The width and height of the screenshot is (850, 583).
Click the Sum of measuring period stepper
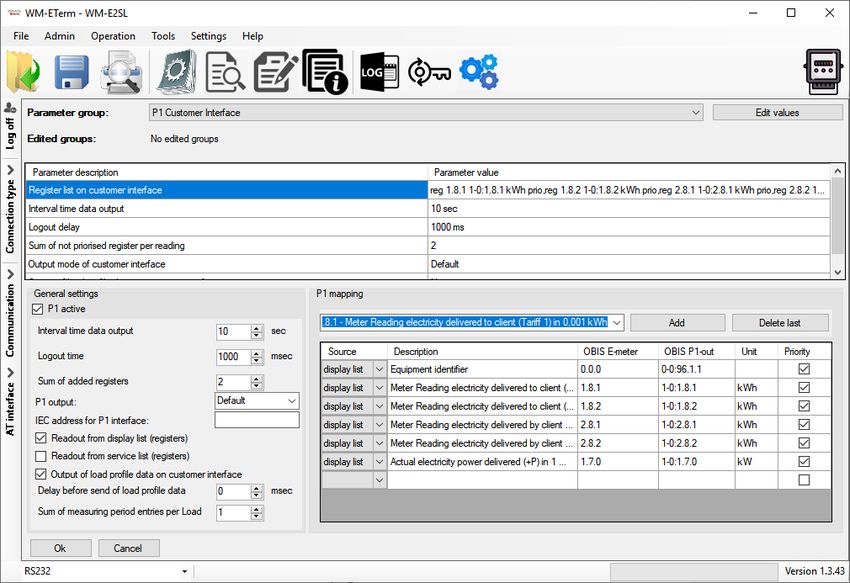click(x=257, y=512)
